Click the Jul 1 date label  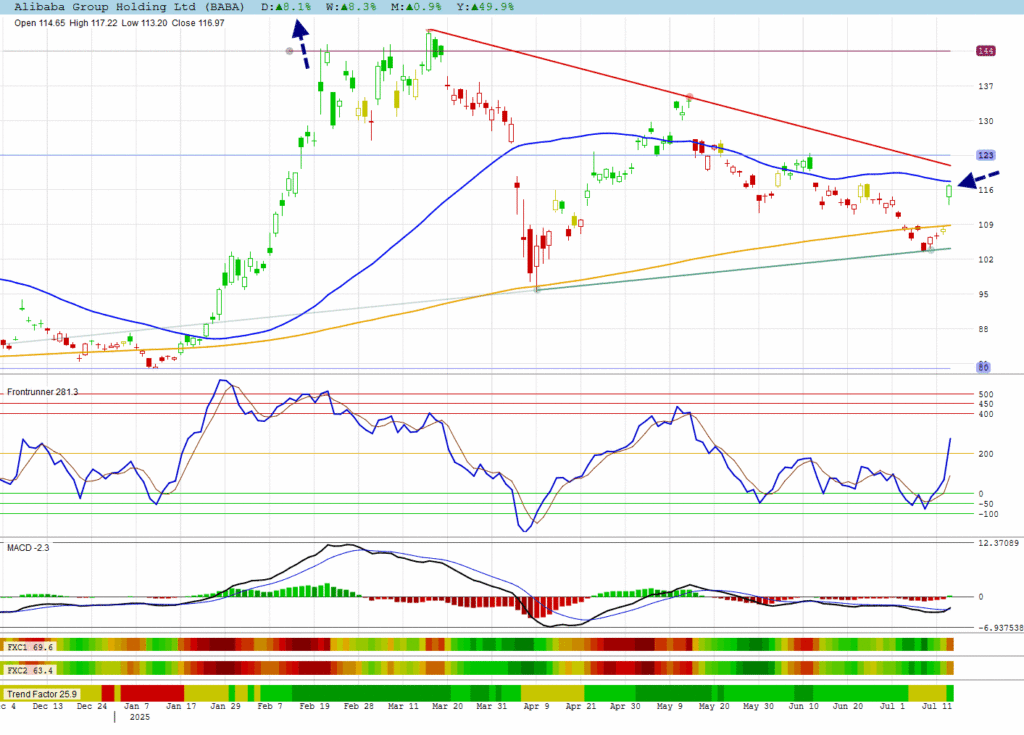[892, 706]
